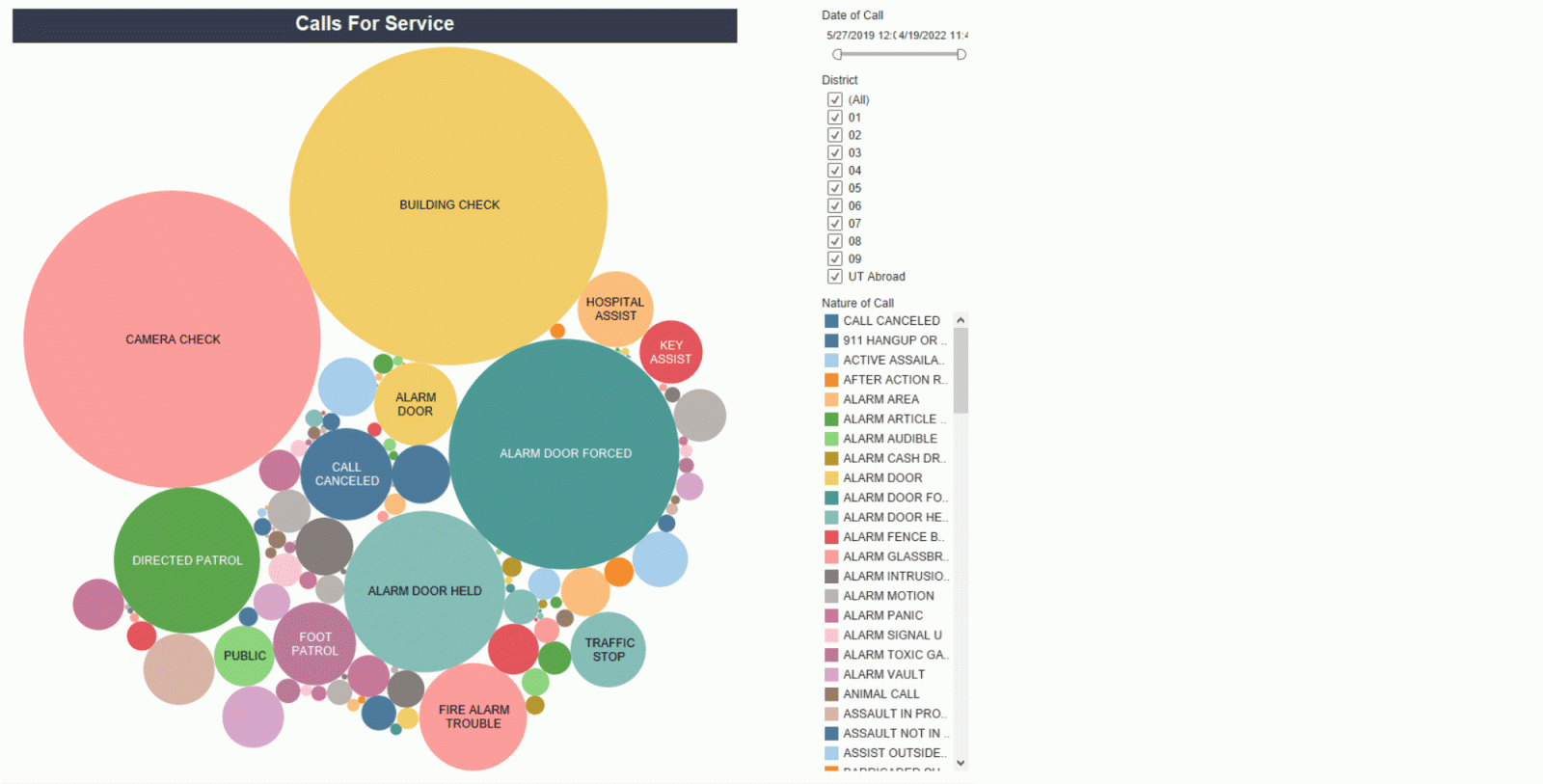Click the Nature of Call legend scroll-up arrow
The height and width of the screenshot is (784, 1543).
(x=961, y=320)
